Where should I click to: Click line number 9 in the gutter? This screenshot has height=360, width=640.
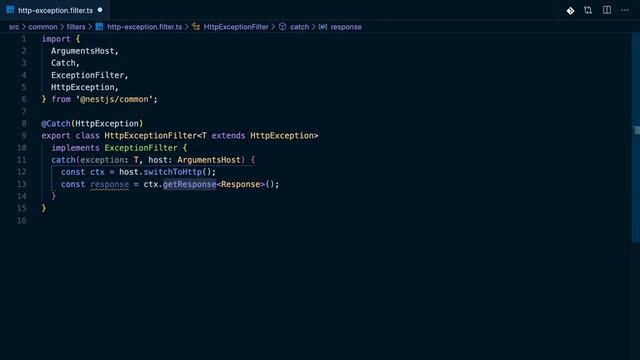[24, 136]
